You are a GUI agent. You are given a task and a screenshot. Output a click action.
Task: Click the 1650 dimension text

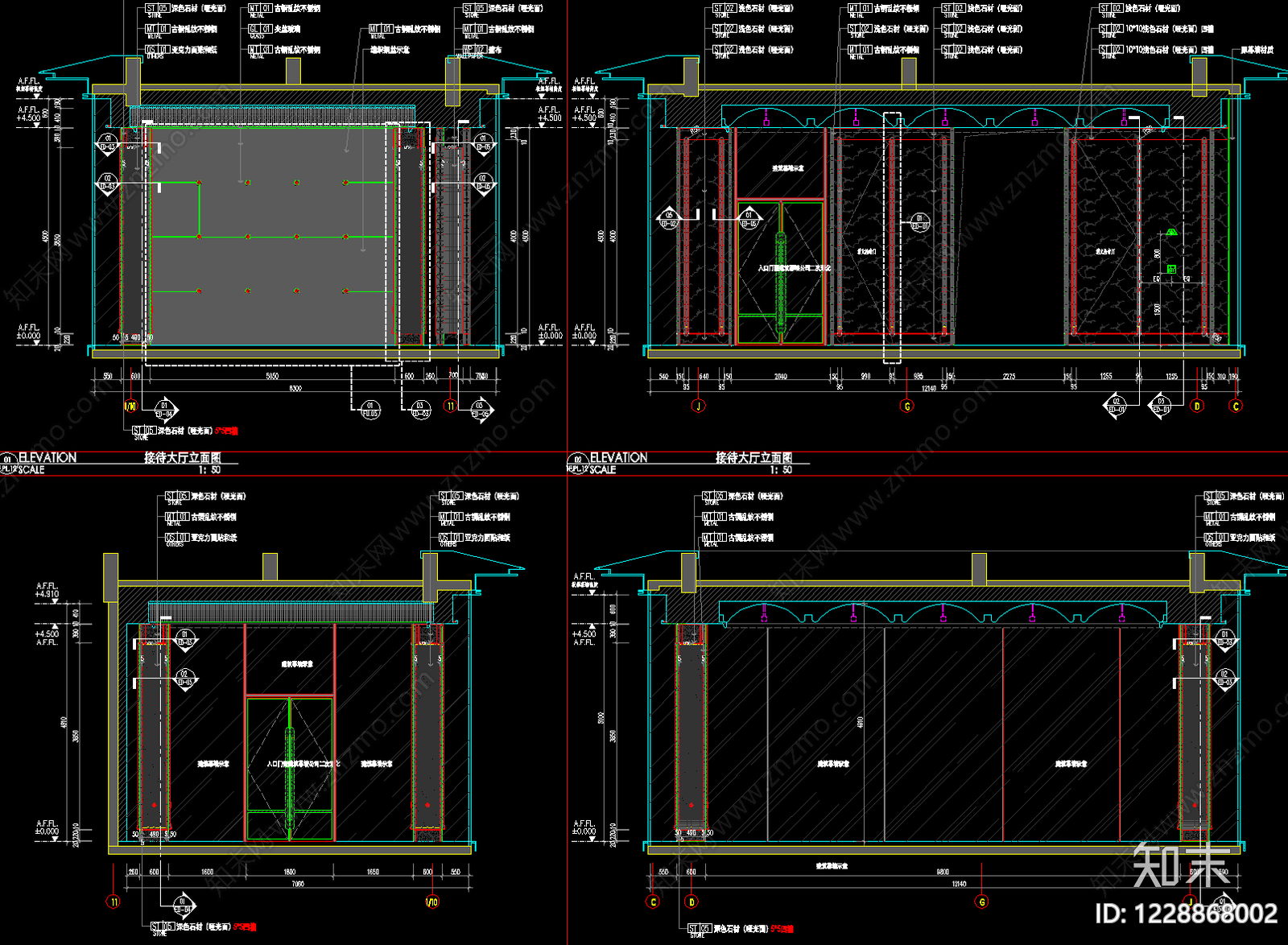click(x=373, y=872)
